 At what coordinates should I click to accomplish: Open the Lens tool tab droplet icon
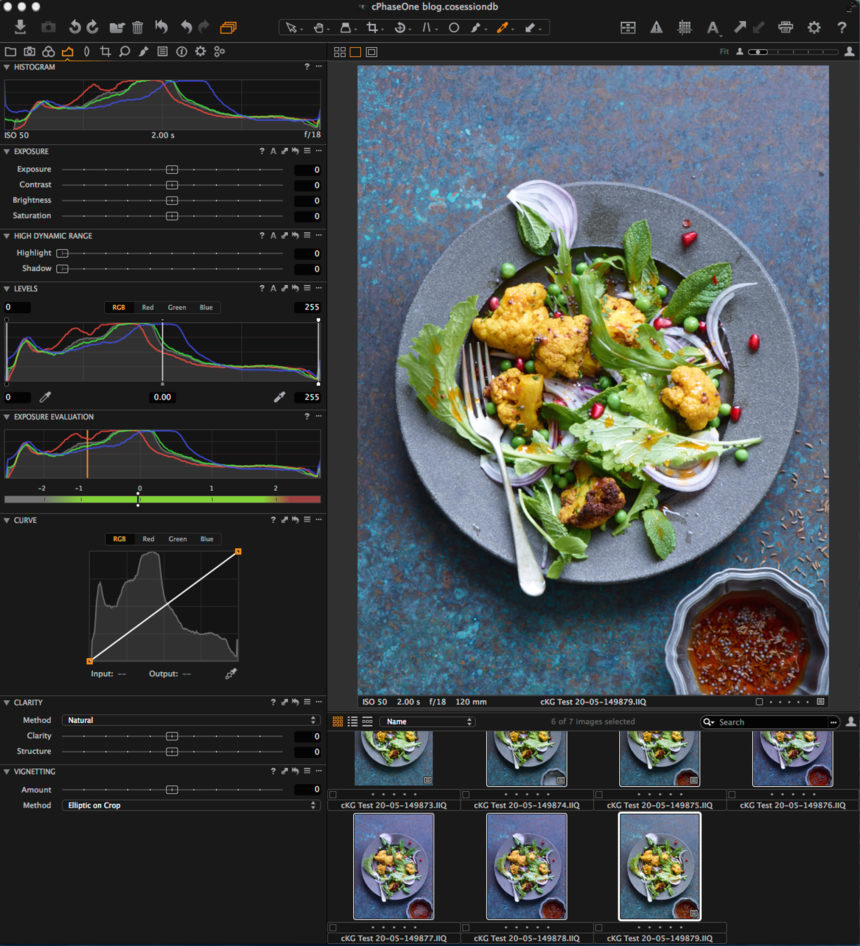pyautogui.click(x=87, y=49)
